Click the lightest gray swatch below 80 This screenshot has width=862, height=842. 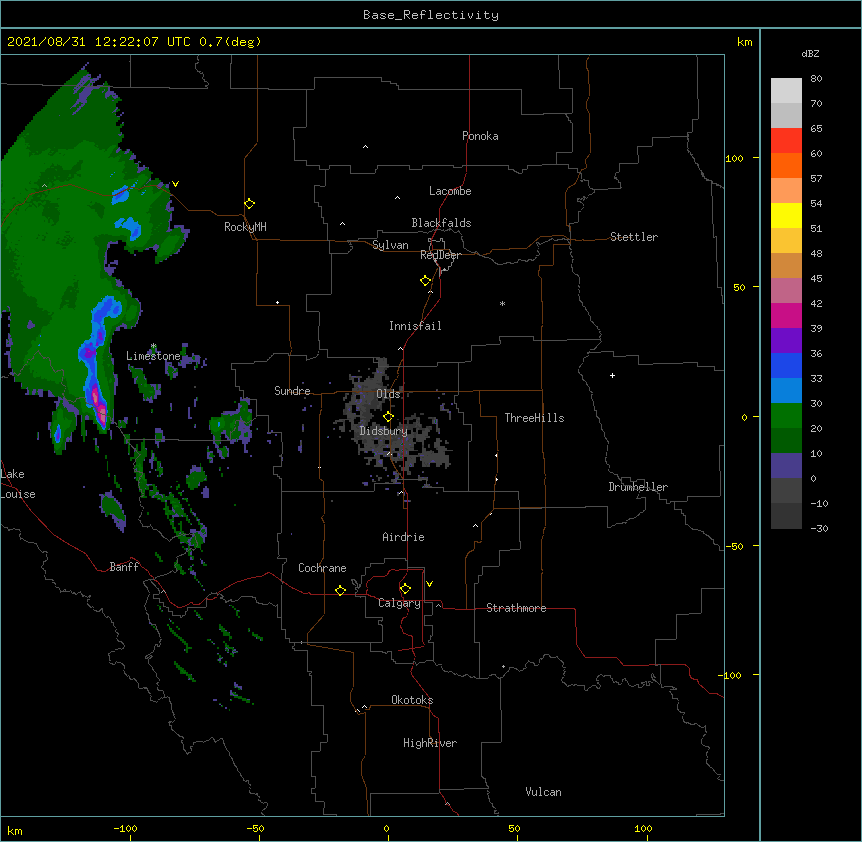(x=786, y=91)
